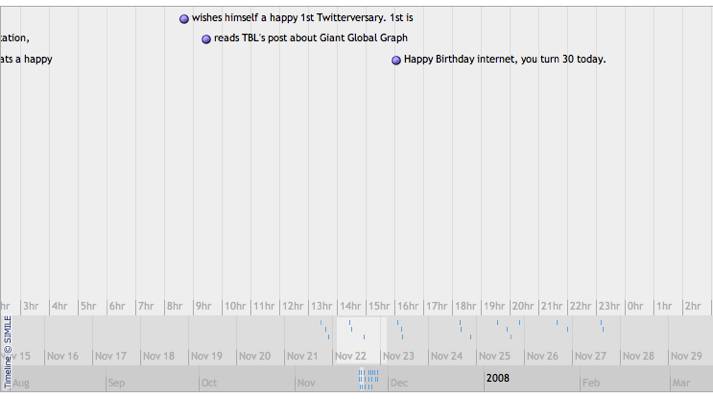The image size is (713, 399).
Task: Click the 9hr label on the hour band
Action: [203, 306]
